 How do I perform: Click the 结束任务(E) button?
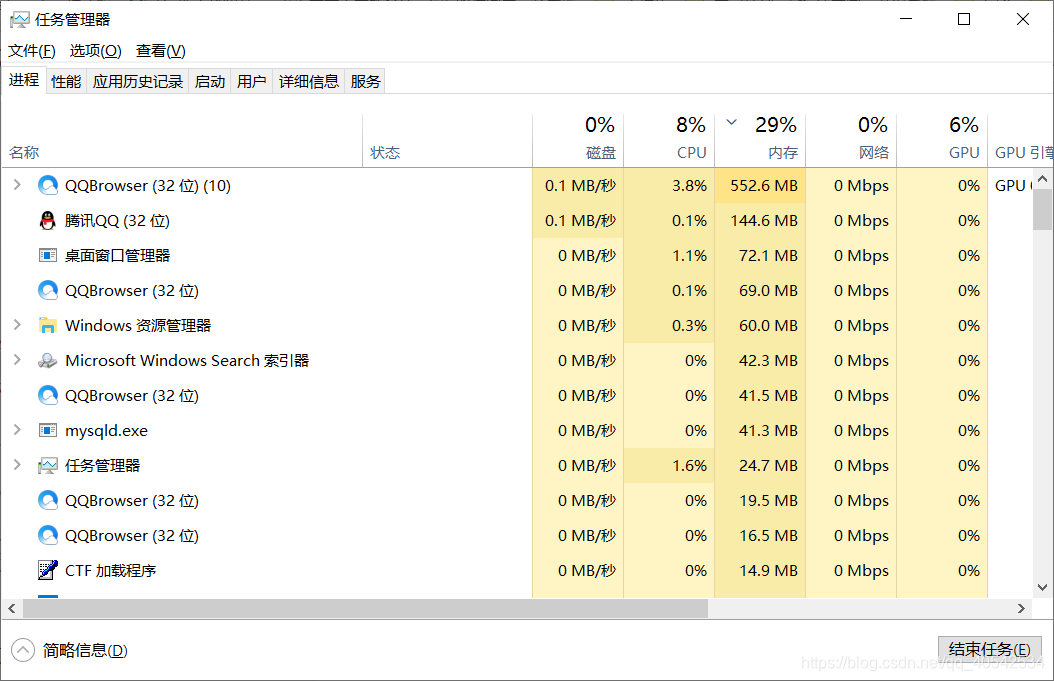tap(989, 649)
